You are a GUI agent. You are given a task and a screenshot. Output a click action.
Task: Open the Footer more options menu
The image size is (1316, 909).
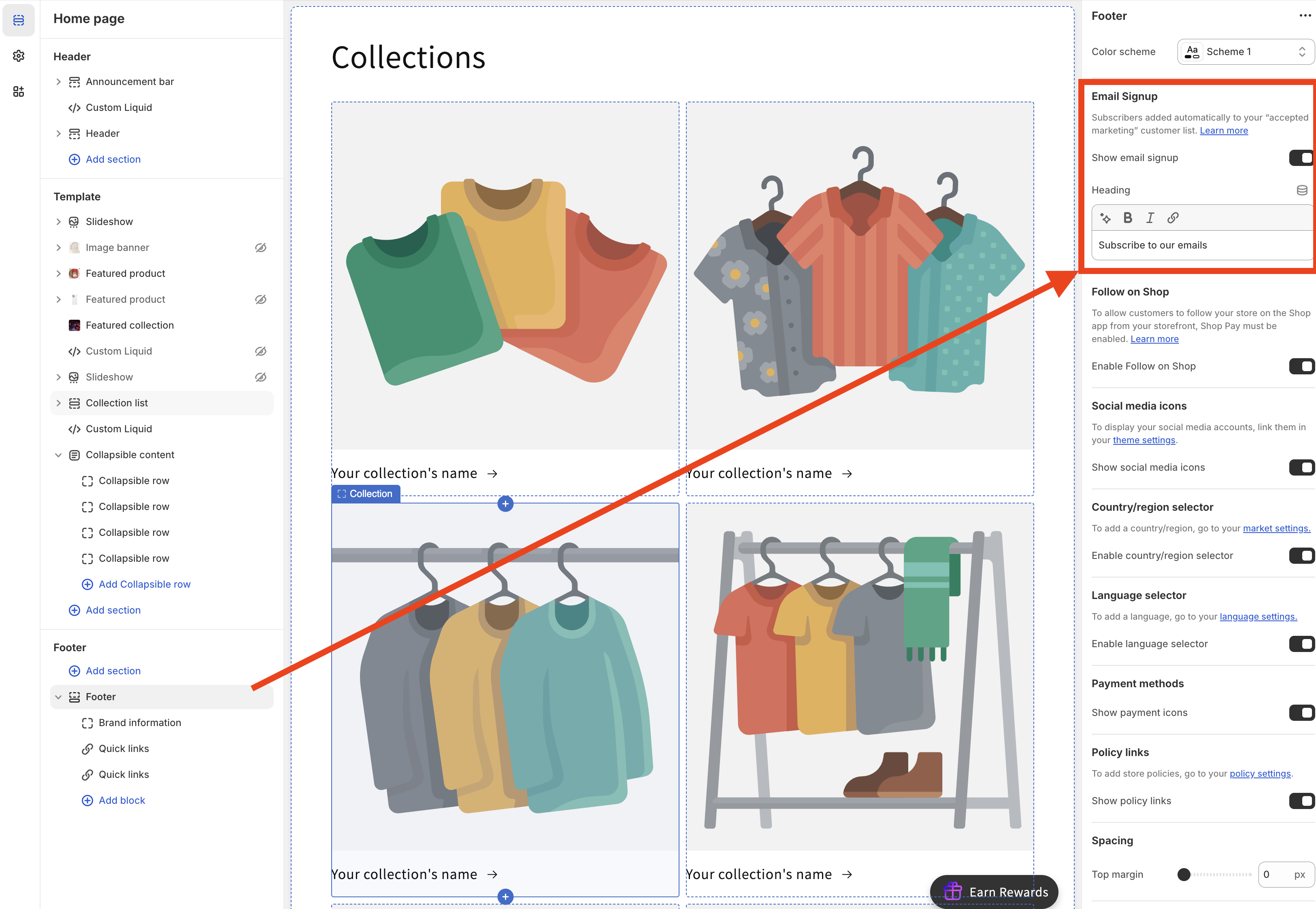[x=1305, y=16]
